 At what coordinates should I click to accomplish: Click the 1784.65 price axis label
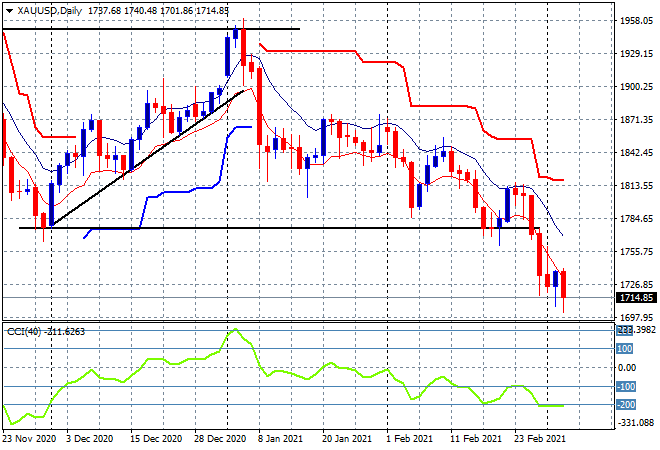point(636,218)
